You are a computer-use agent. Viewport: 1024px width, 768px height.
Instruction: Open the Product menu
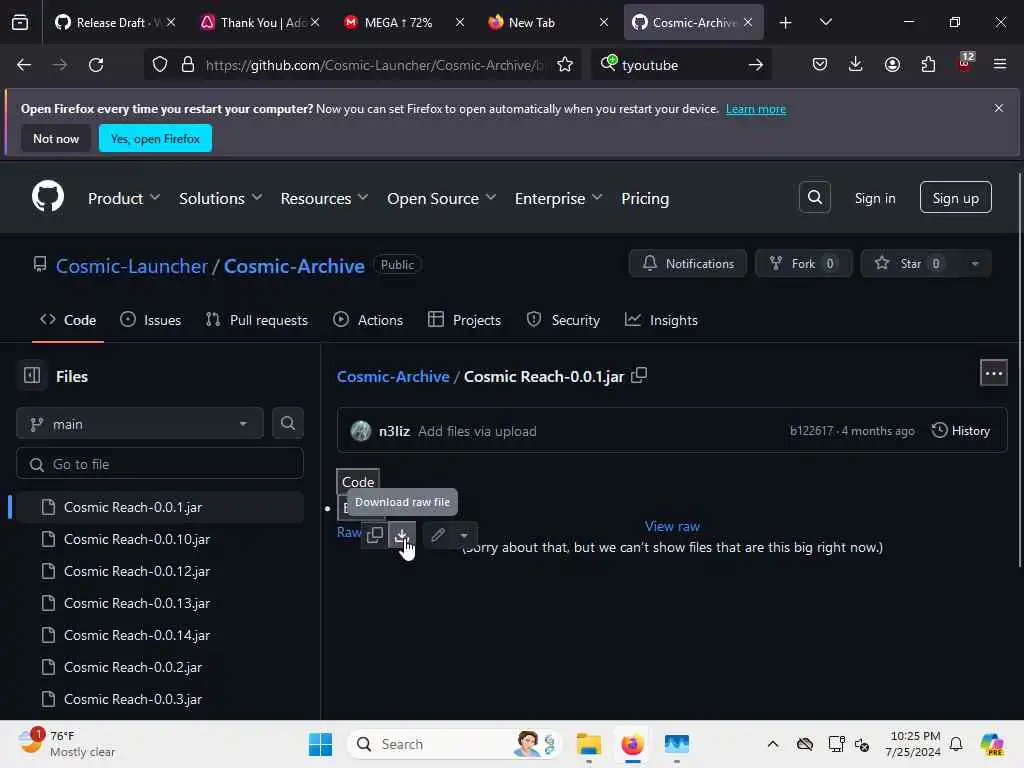[123, 198]
